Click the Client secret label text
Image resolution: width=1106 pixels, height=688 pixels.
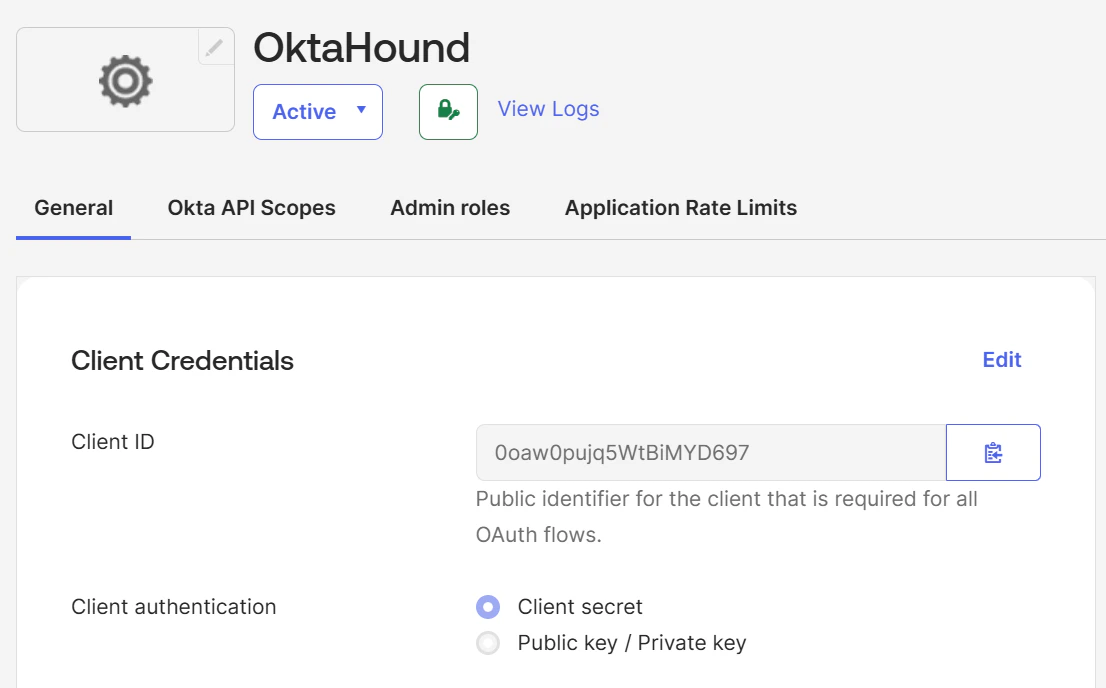tap(580, 607)
